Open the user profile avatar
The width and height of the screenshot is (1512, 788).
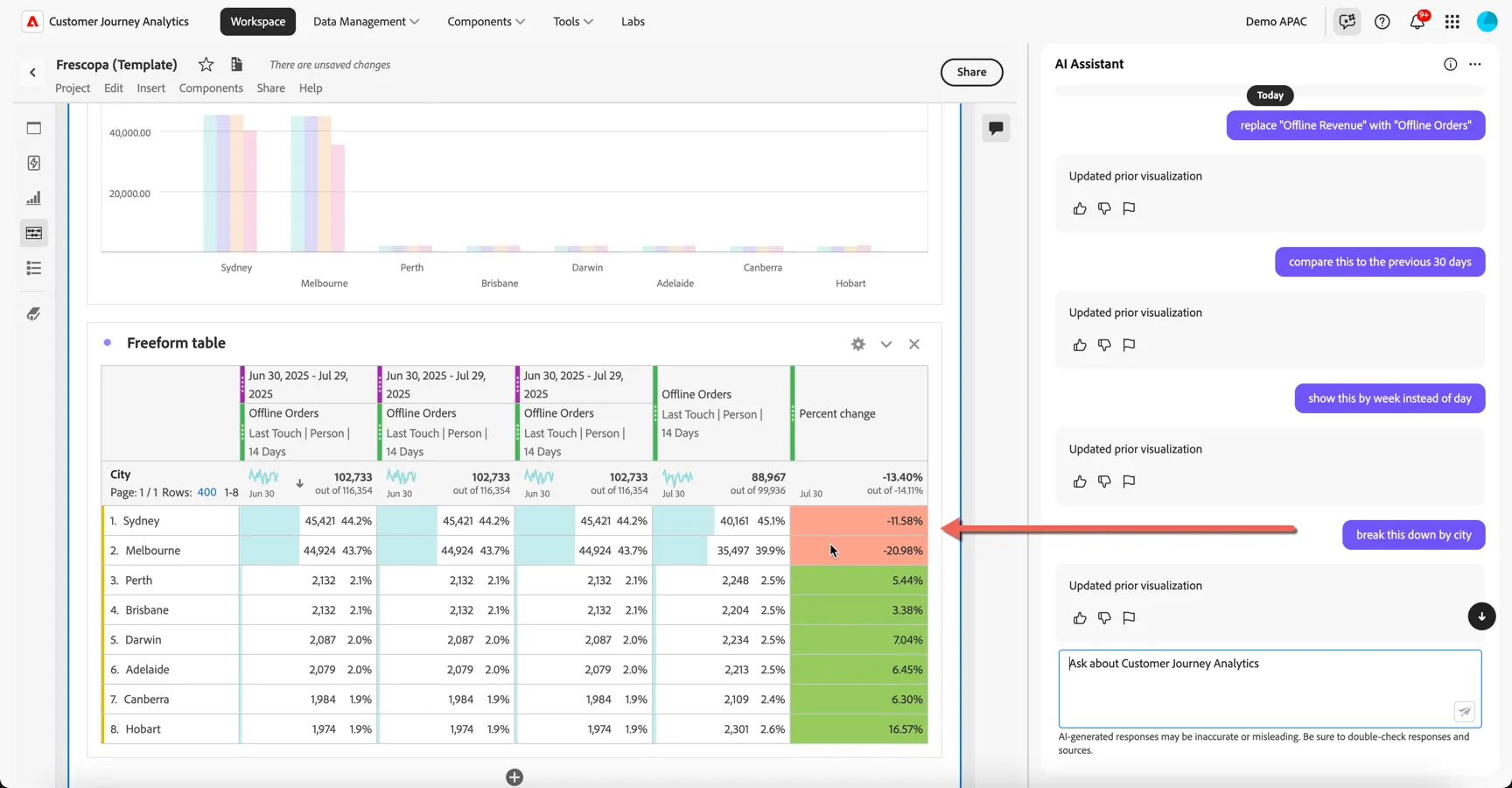point(1487,22)
